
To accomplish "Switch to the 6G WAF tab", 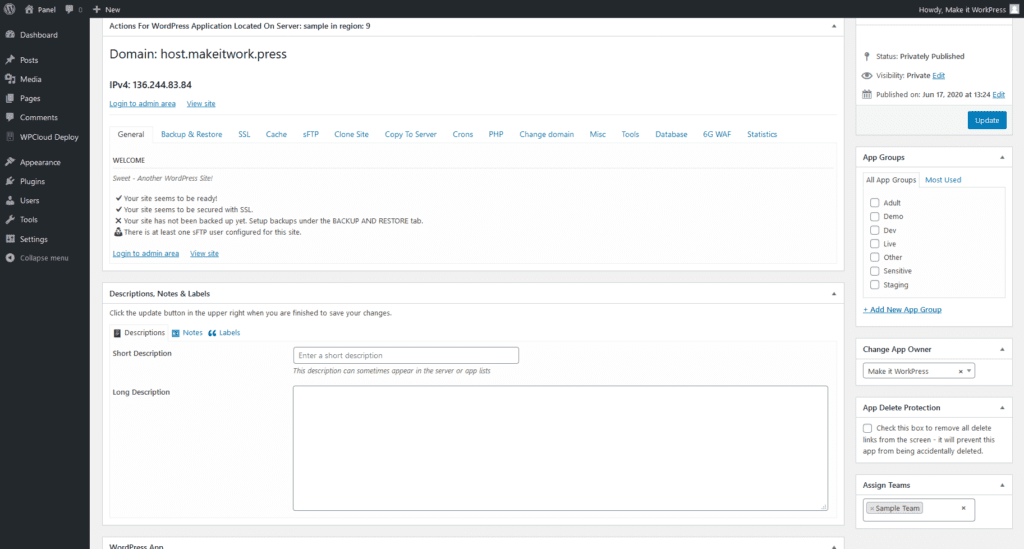I will (x=716, y=134).
